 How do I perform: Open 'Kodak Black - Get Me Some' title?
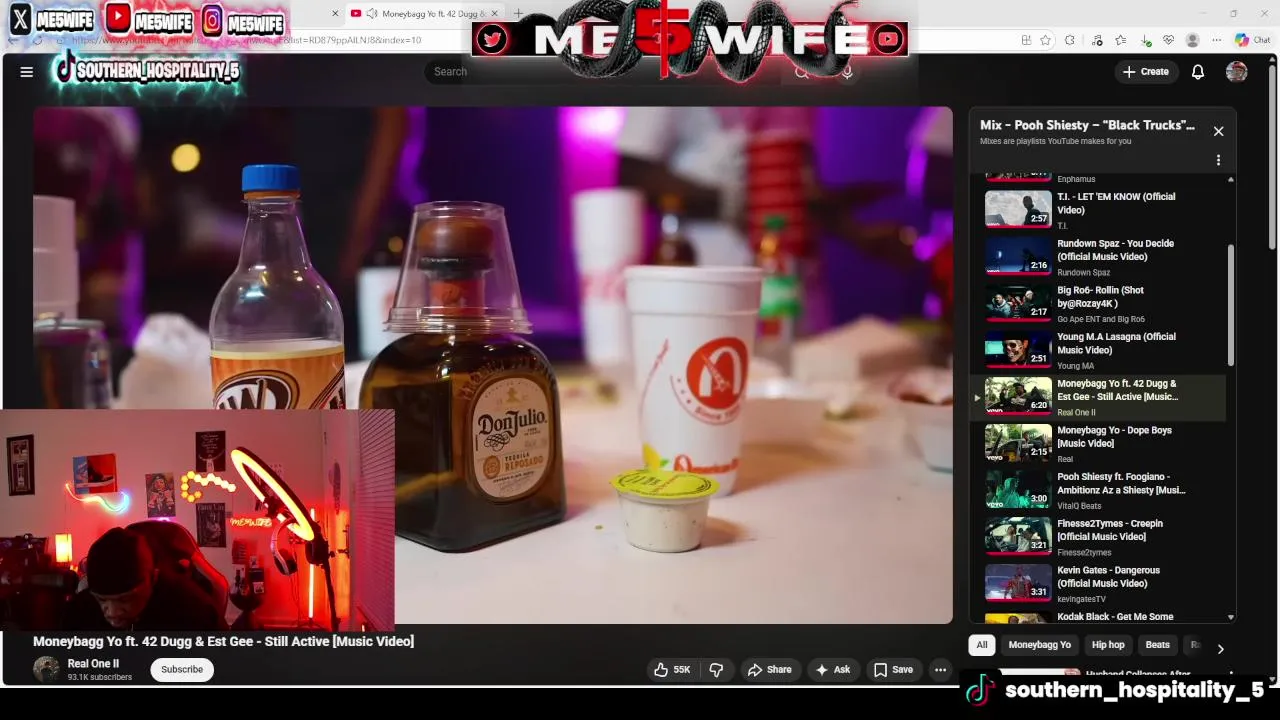click(1115, 617)
